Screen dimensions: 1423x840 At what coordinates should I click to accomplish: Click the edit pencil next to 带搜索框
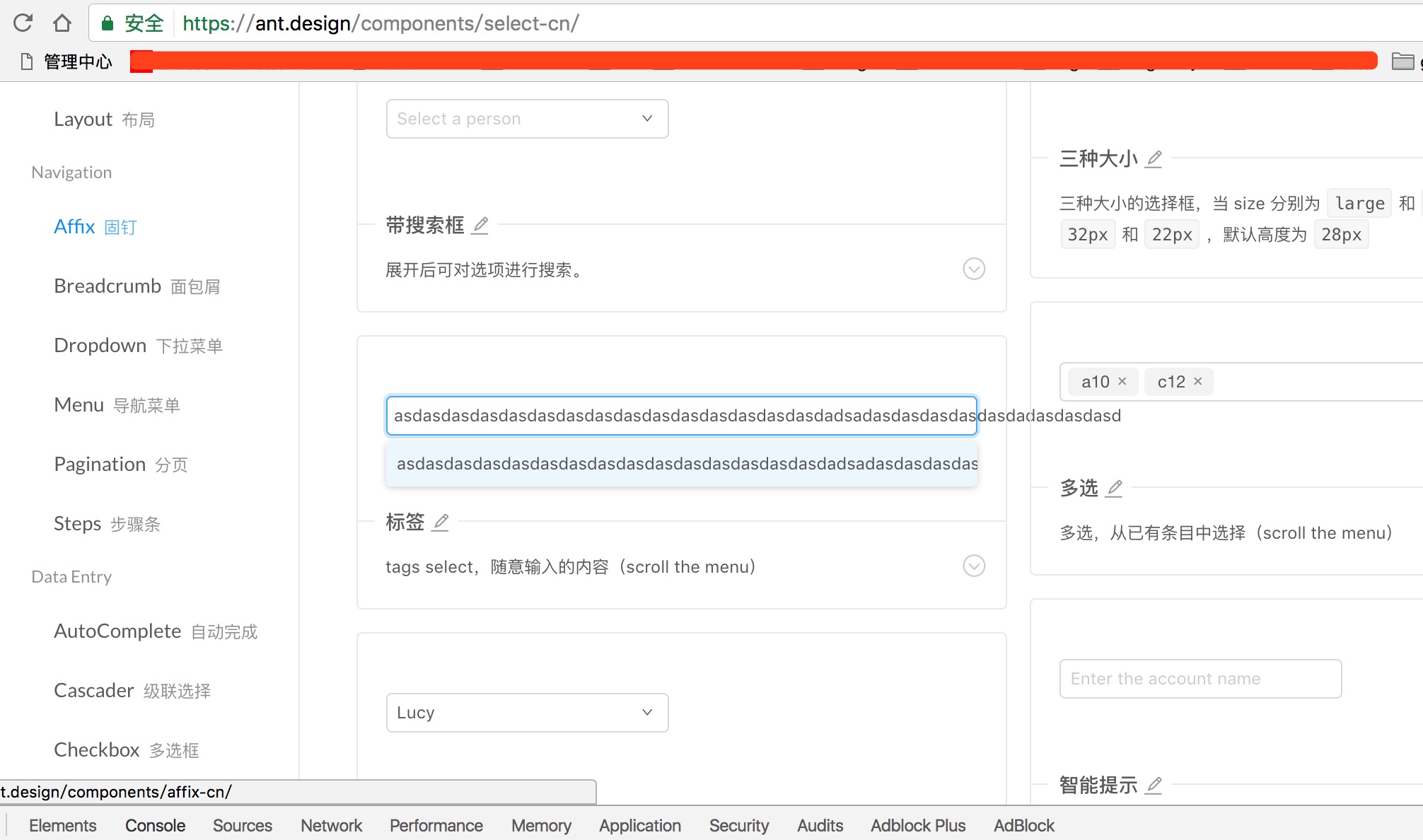click(480, 226)
